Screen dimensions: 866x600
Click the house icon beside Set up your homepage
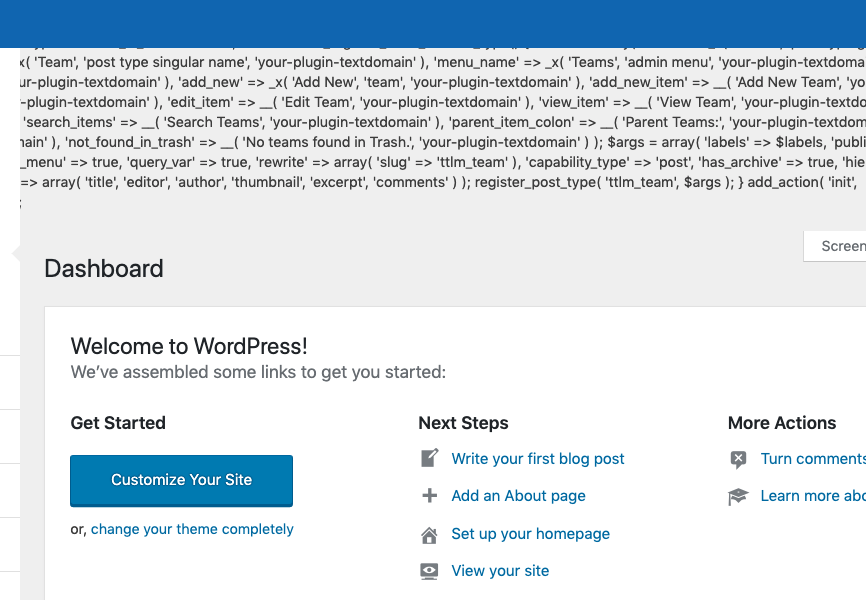pyautogui.click(x=429, y=534)
